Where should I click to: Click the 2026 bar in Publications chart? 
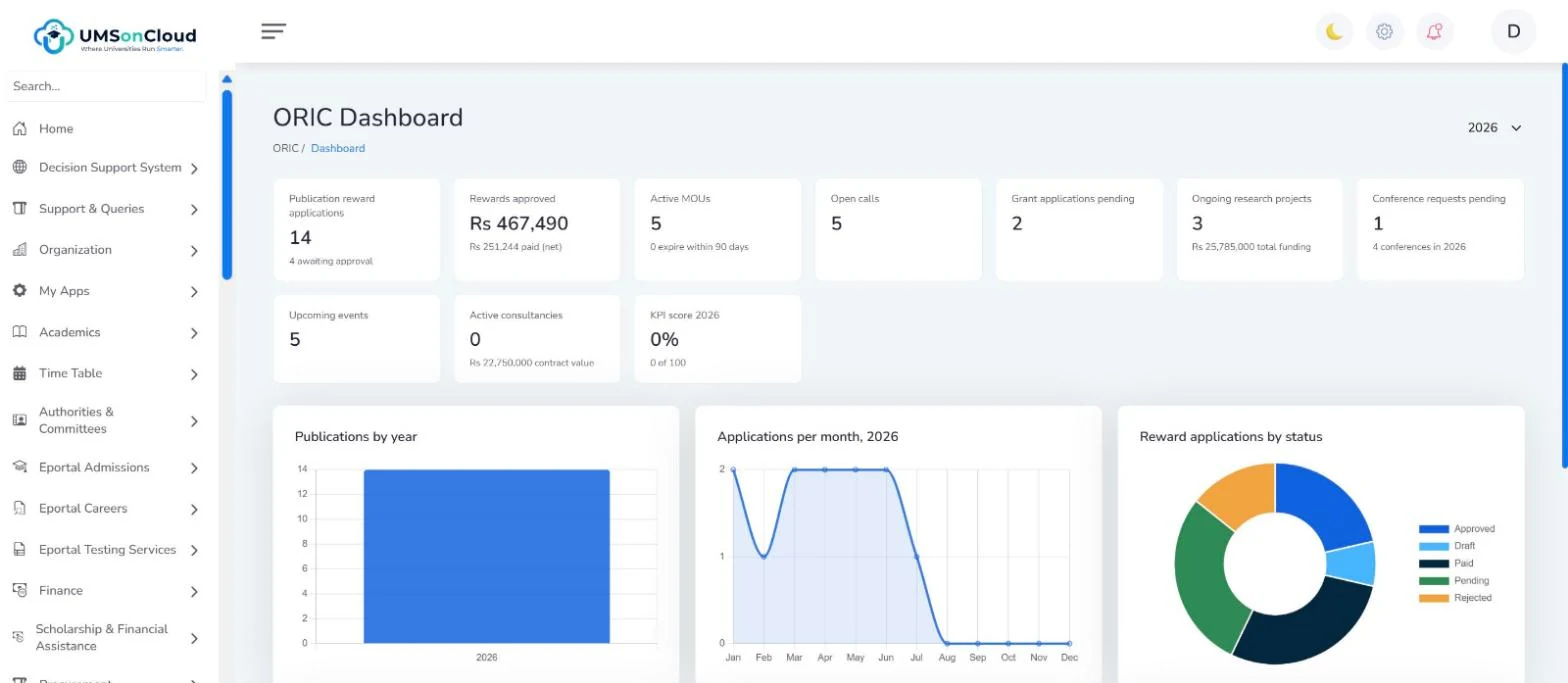click(486, 556)
